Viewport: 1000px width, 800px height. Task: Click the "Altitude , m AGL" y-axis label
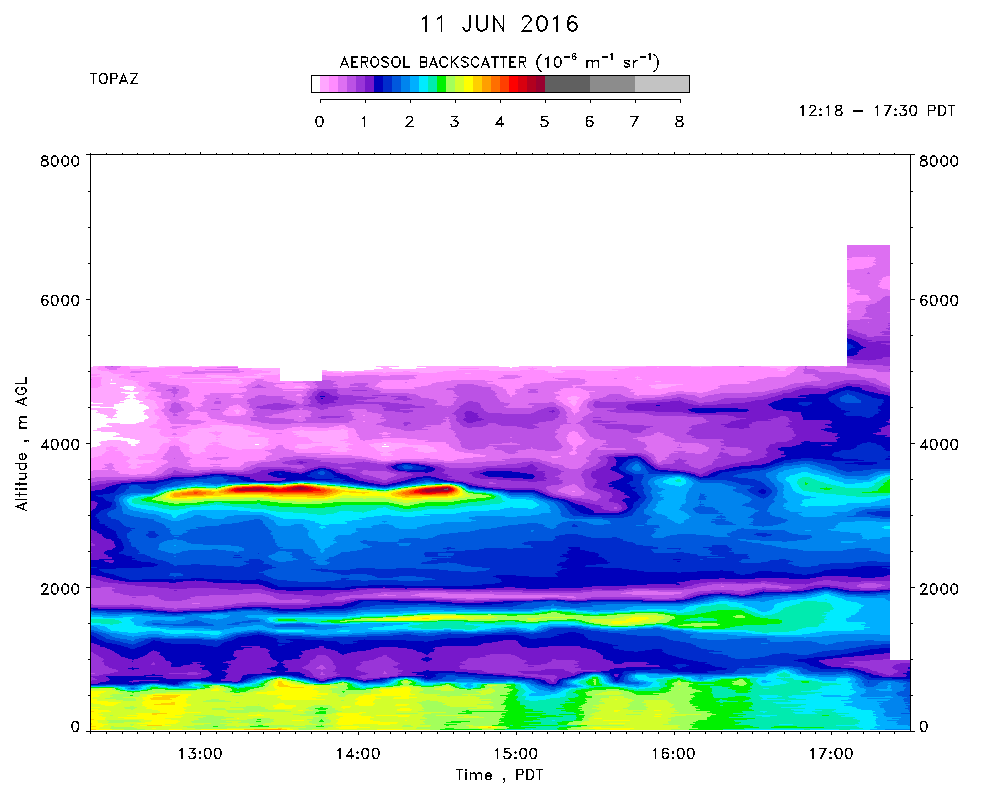coord(22,444)
